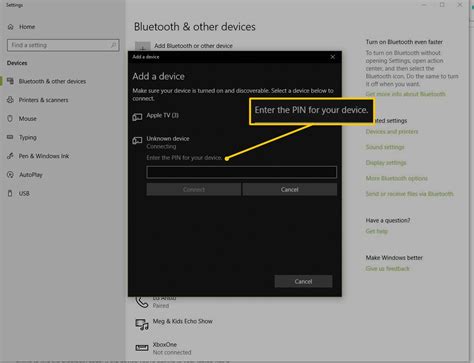Open Sound settings link

pos(385,147)
